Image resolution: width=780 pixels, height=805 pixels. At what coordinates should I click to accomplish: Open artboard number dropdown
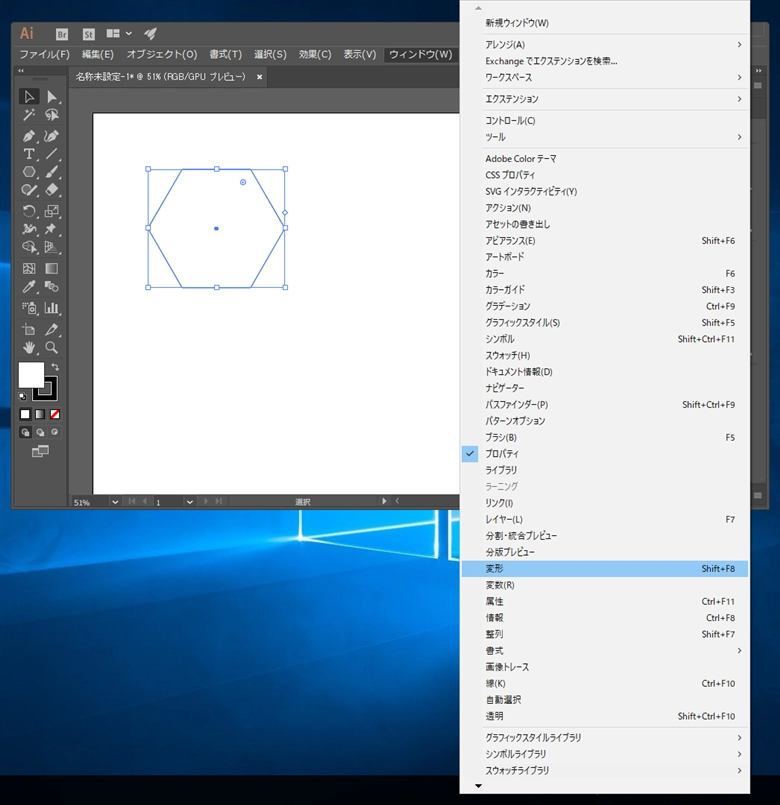coord(189,502)
